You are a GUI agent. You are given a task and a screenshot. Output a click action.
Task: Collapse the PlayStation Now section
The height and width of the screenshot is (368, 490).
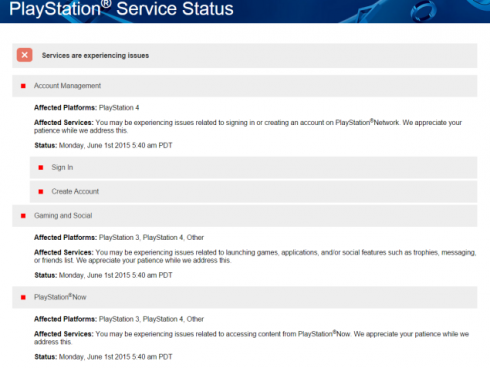tap(245, 297)
